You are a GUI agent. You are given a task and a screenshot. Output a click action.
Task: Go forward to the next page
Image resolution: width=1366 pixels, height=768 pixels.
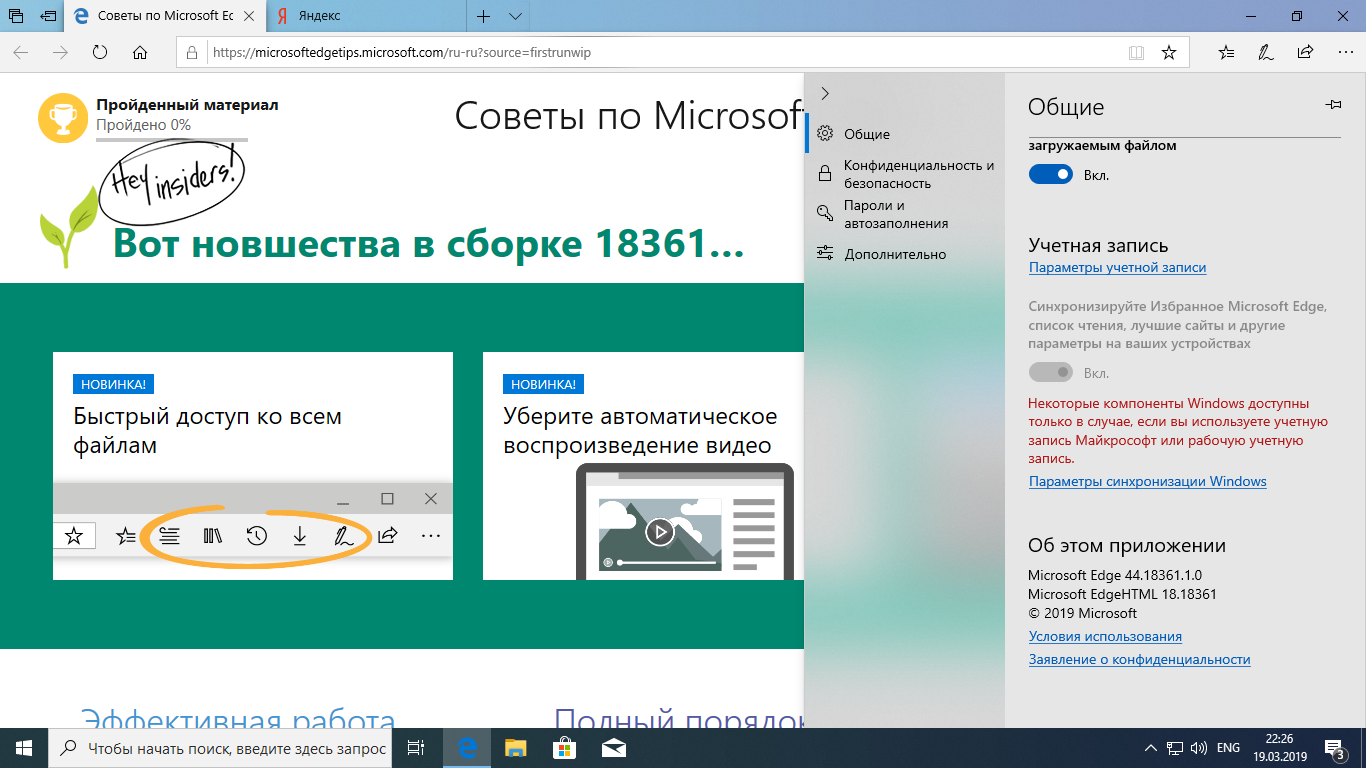point(60,52)
